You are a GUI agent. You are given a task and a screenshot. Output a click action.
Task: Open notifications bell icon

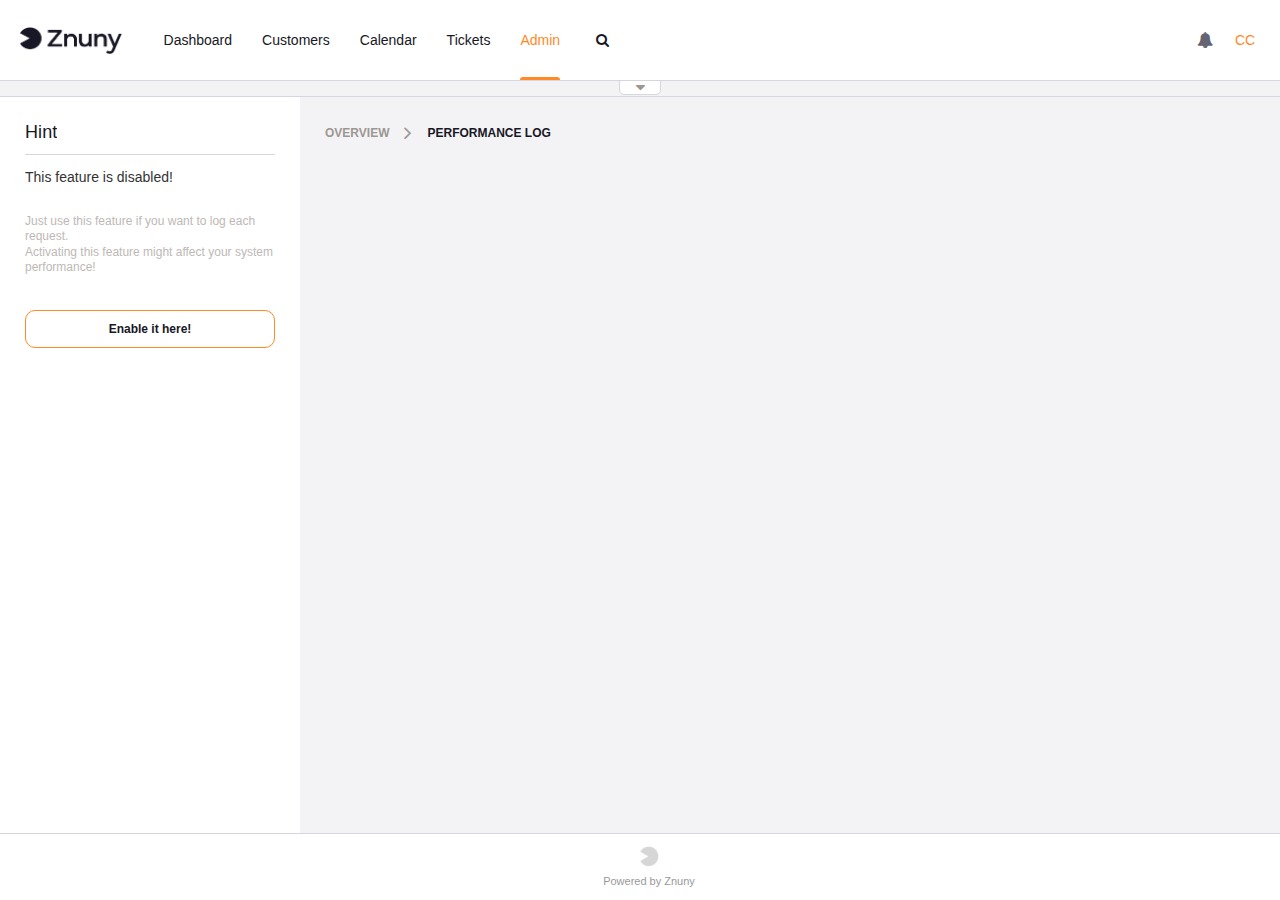1205,40
